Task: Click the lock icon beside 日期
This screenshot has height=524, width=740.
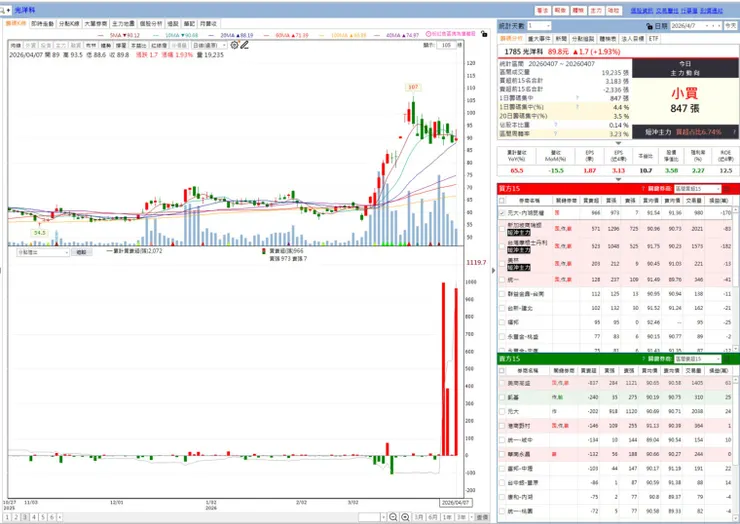Action: pyautogui.click(x=649, y=26)
